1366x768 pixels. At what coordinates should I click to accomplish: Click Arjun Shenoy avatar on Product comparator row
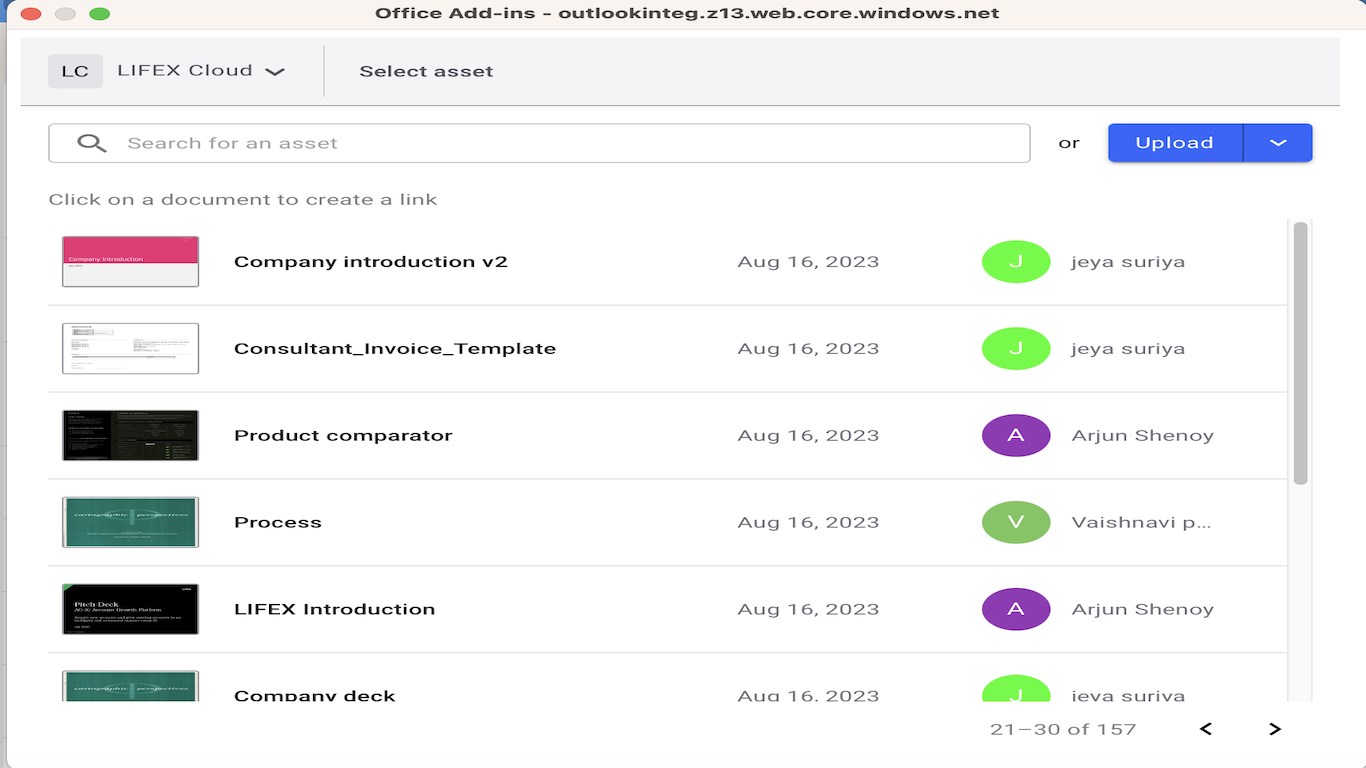pyautogui.click(x=1016, y=436)
